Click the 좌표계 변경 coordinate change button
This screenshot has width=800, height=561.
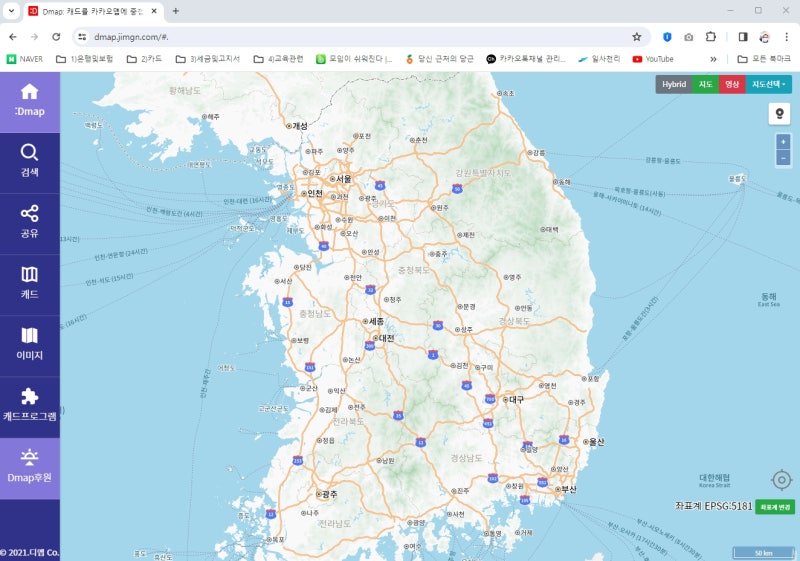click(x=775, y=507)
